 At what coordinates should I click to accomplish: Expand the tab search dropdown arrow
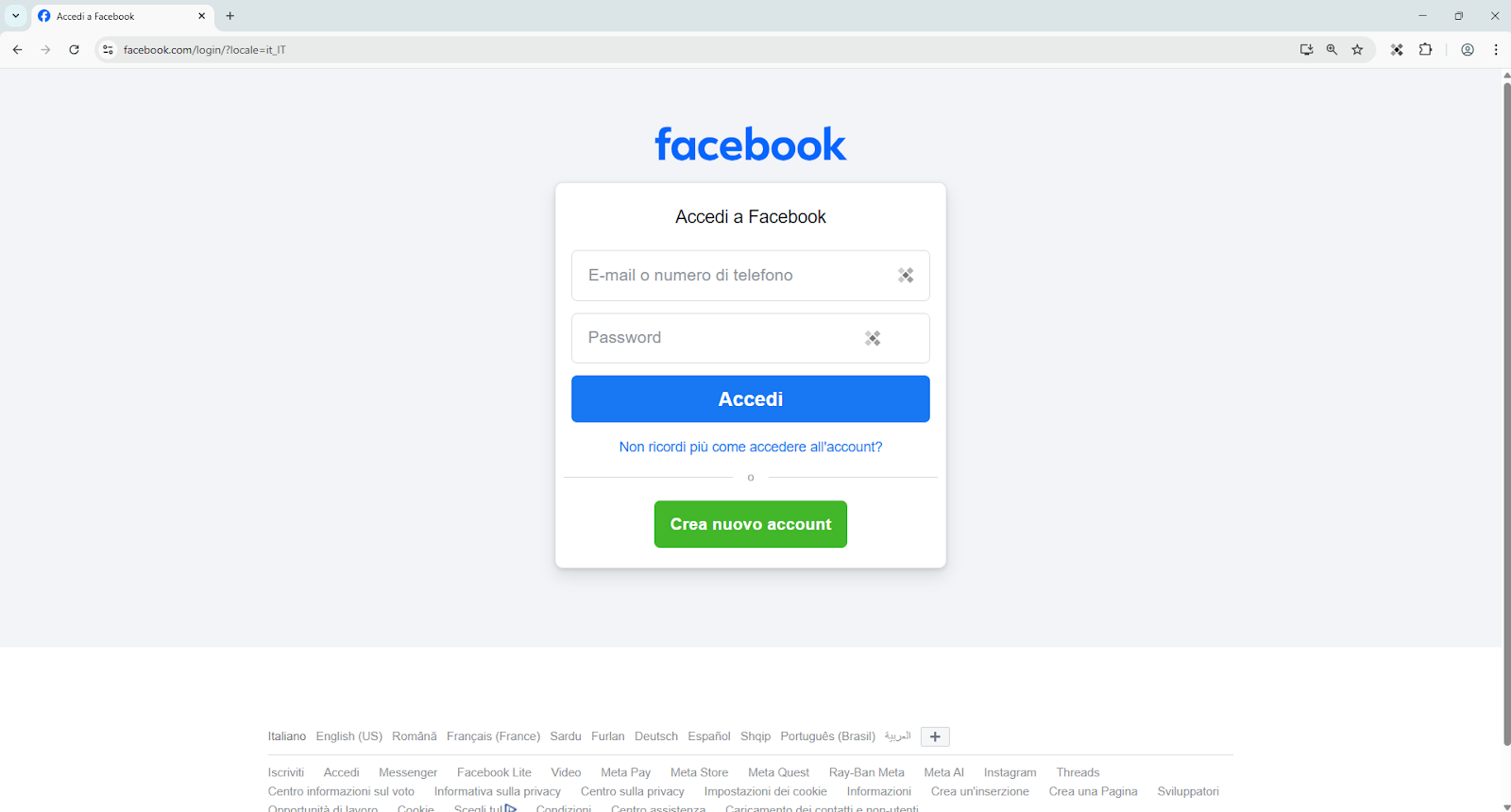click(16, 16)
